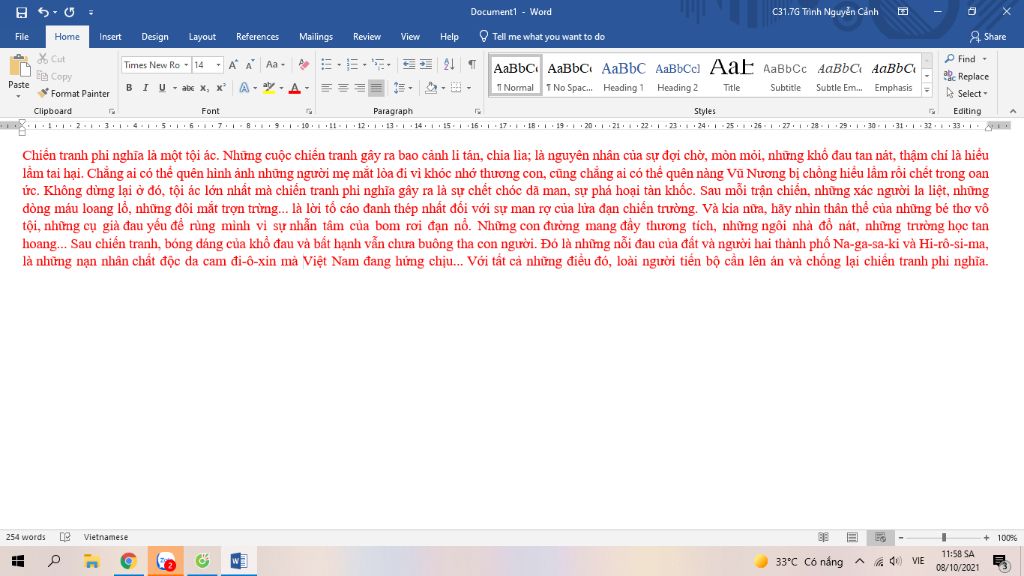Toggle Superscript formatting
This screenshot has width=1024, height=576.
(x=221, y=88)
